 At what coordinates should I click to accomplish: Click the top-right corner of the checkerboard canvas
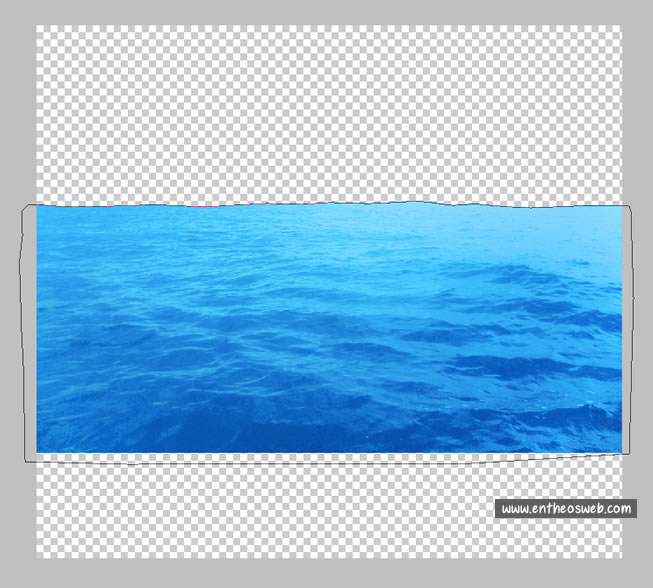[620, 27]
